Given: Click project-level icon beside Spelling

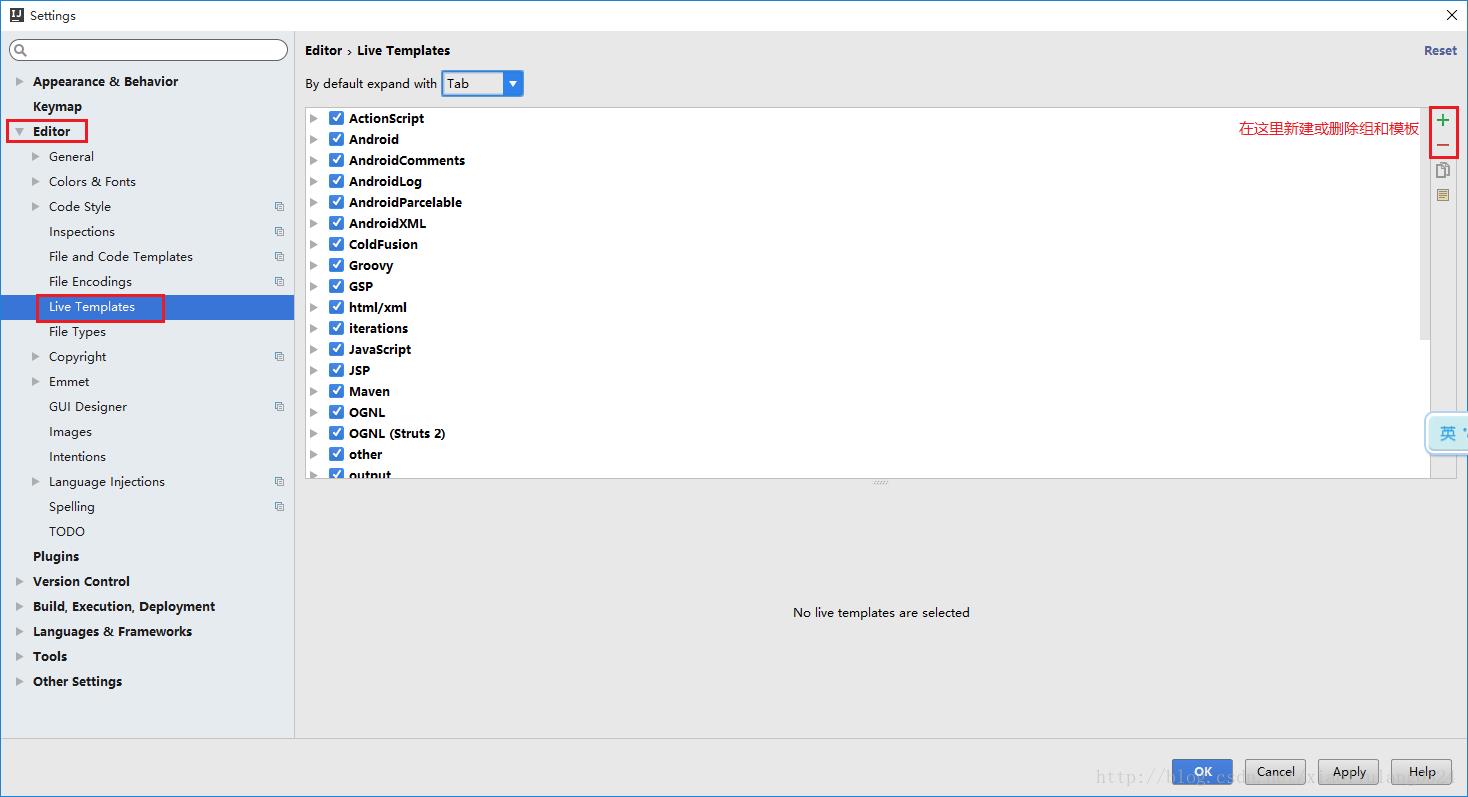Looking at the screenshot, I should pyautogui.click(x=279, y=507).
